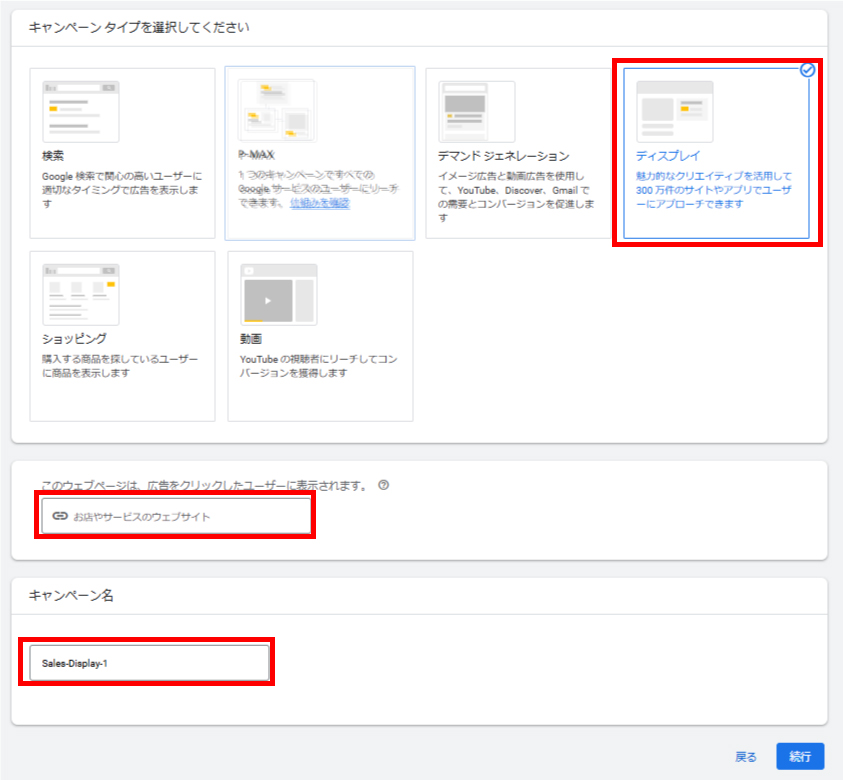The height and width of the screenshot is (780, 843).
Task: Click the Search campaign illustration icon
Action: pyautogui.click(x=80, y=112)
